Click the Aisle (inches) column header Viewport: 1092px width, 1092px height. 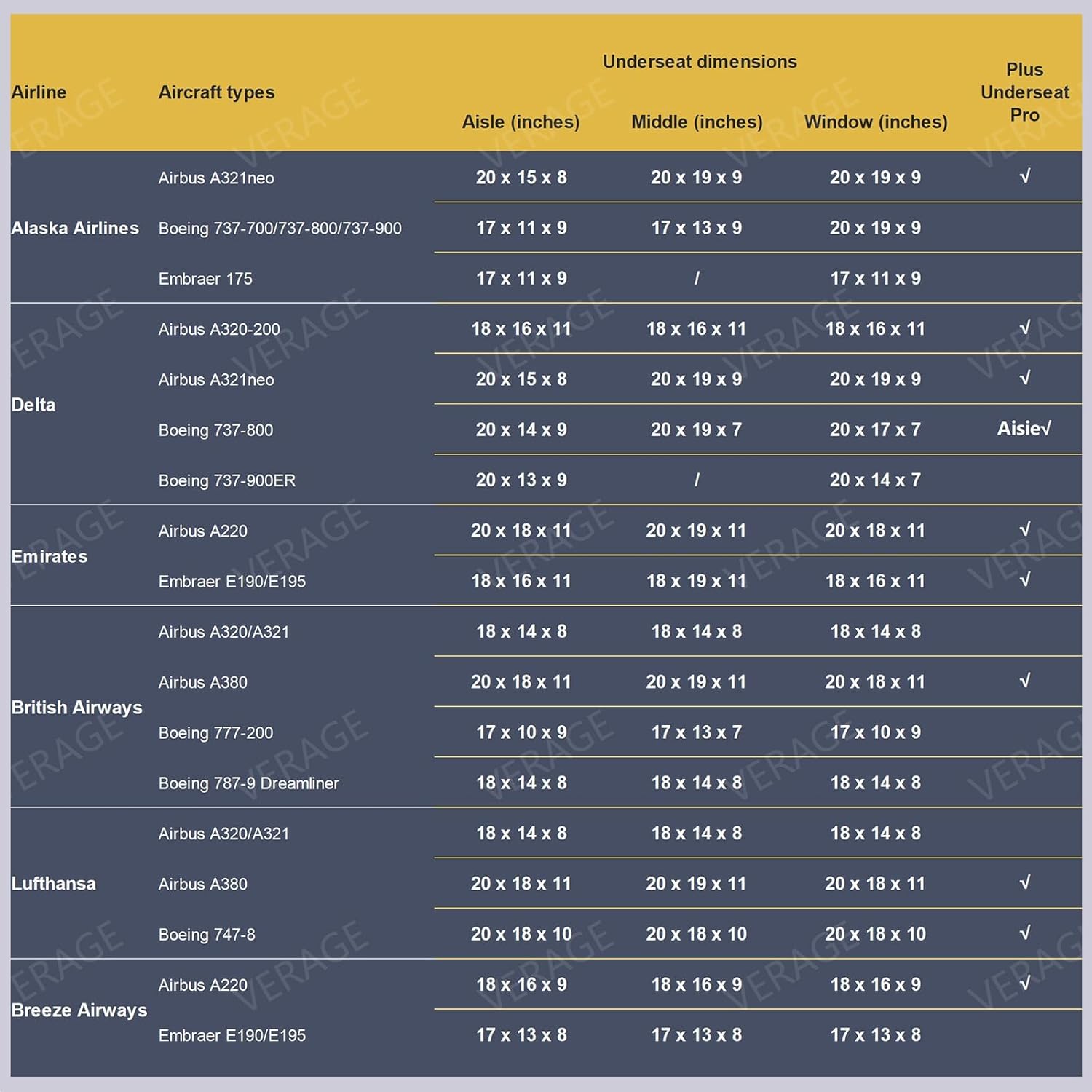tap(521, 122)
